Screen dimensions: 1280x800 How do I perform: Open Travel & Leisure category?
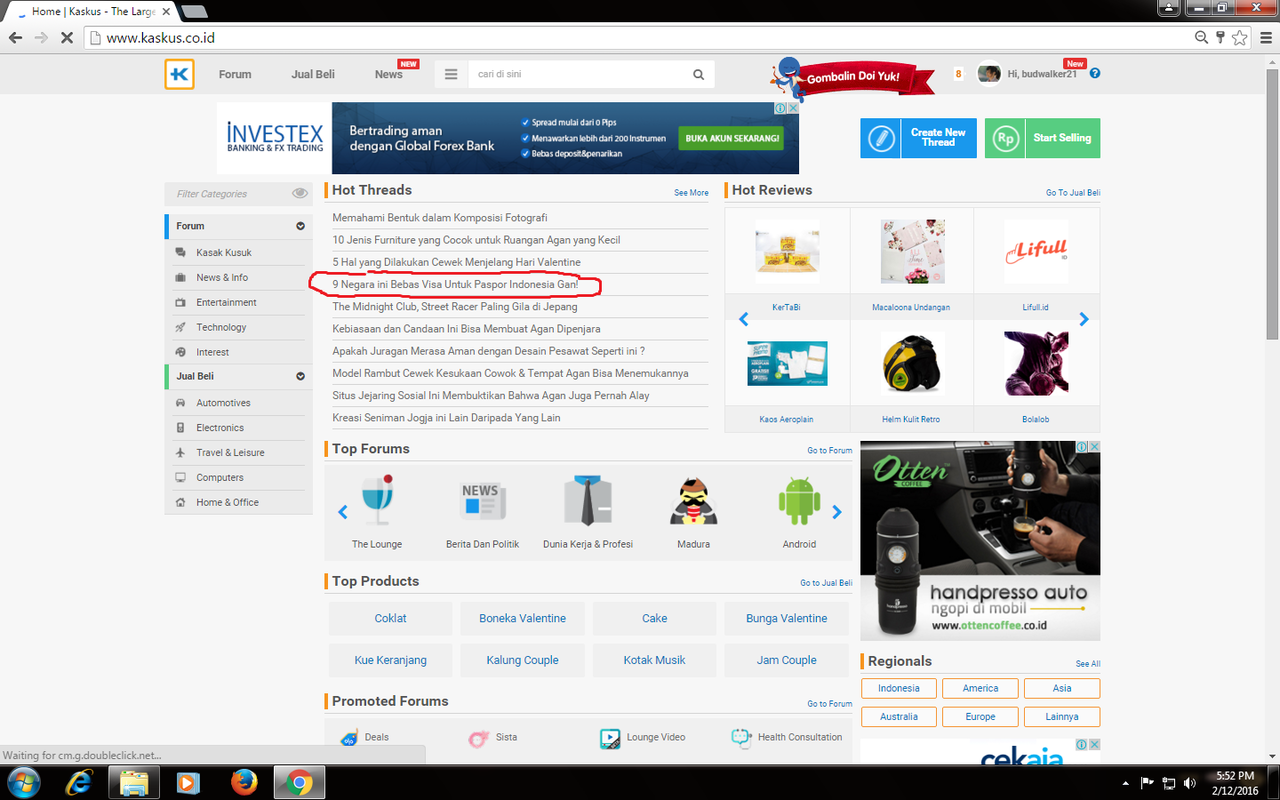coord(230,453)
